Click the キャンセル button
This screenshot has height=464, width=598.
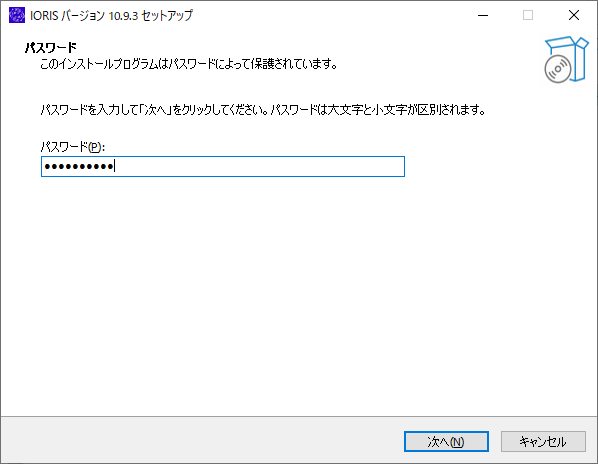[543, 442]
